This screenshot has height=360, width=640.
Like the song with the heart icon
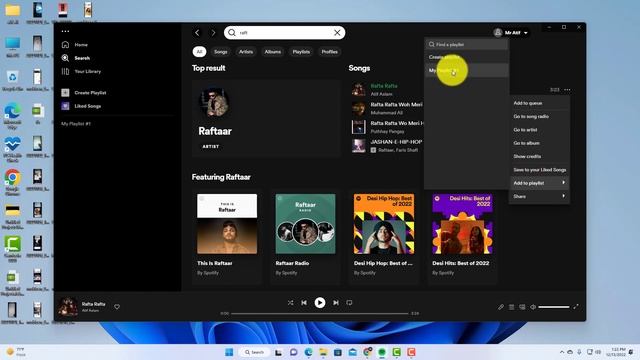[x=117, y=307]
